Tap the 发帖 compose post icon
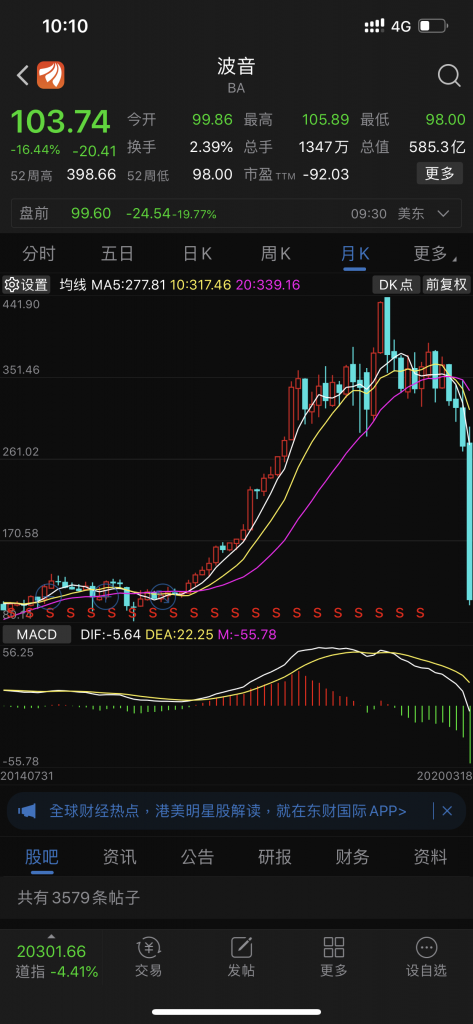 (x=241, y=956)
